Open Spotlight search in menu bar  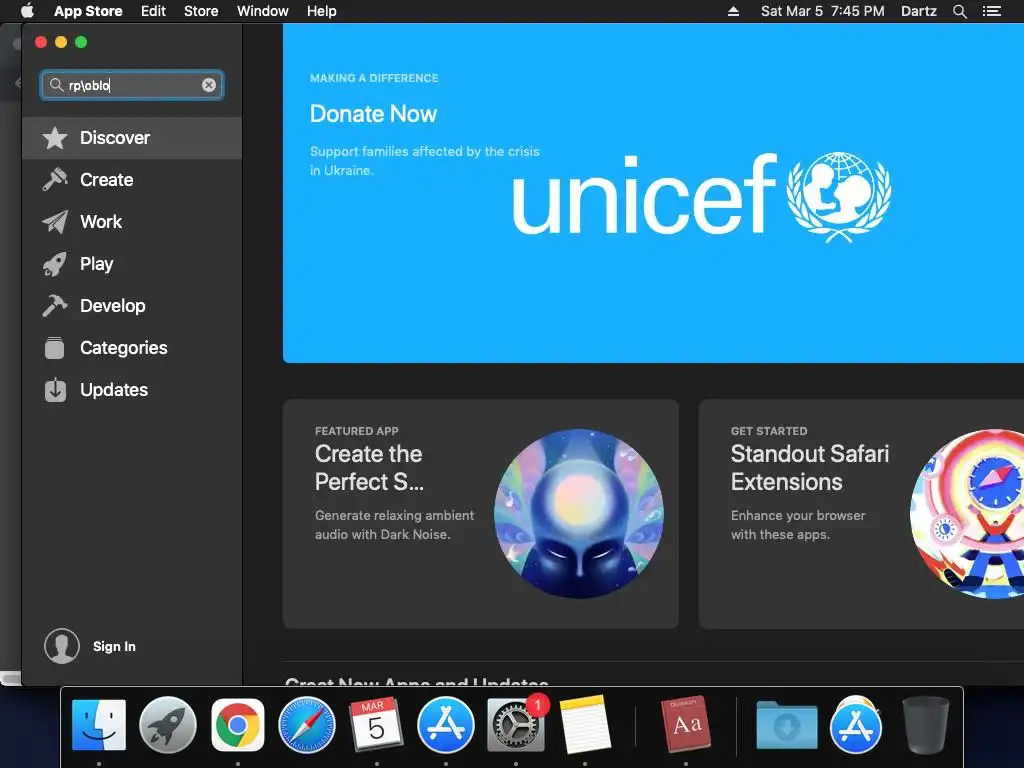(x=959, y=11)
